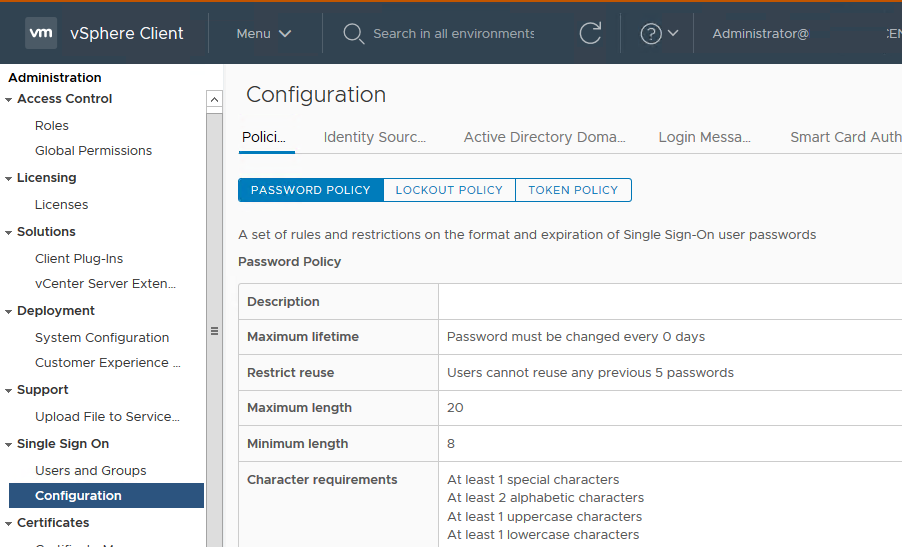Select the LOCKOUT POLICY button
Screen dimensions: 902x547
(449, 190)
